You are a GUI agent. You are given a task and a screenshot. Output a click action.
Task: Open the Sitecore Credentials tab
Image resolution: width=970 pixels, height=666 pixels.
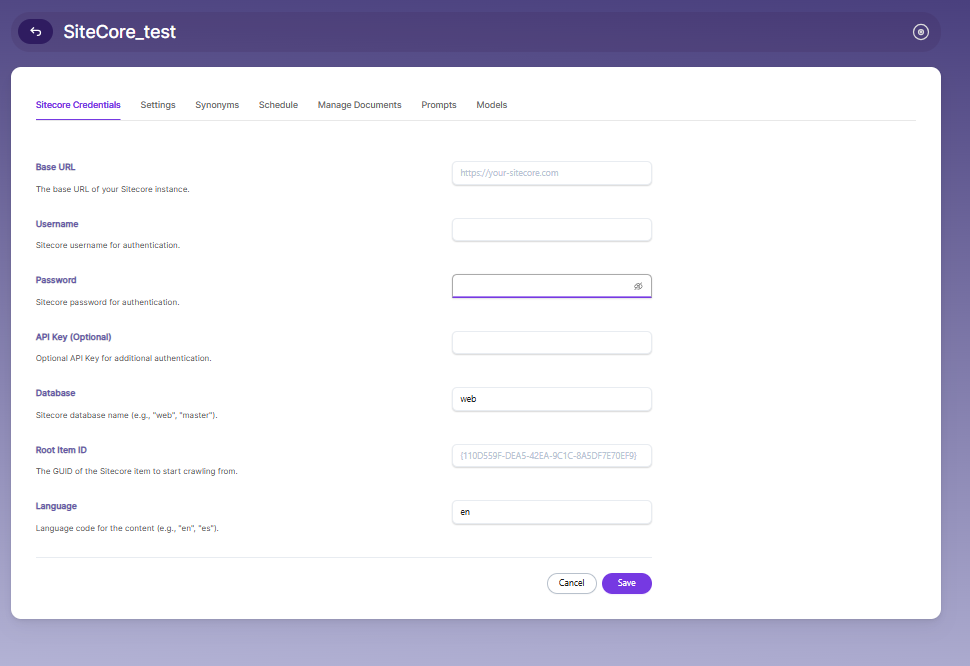[x=78, y=105]
